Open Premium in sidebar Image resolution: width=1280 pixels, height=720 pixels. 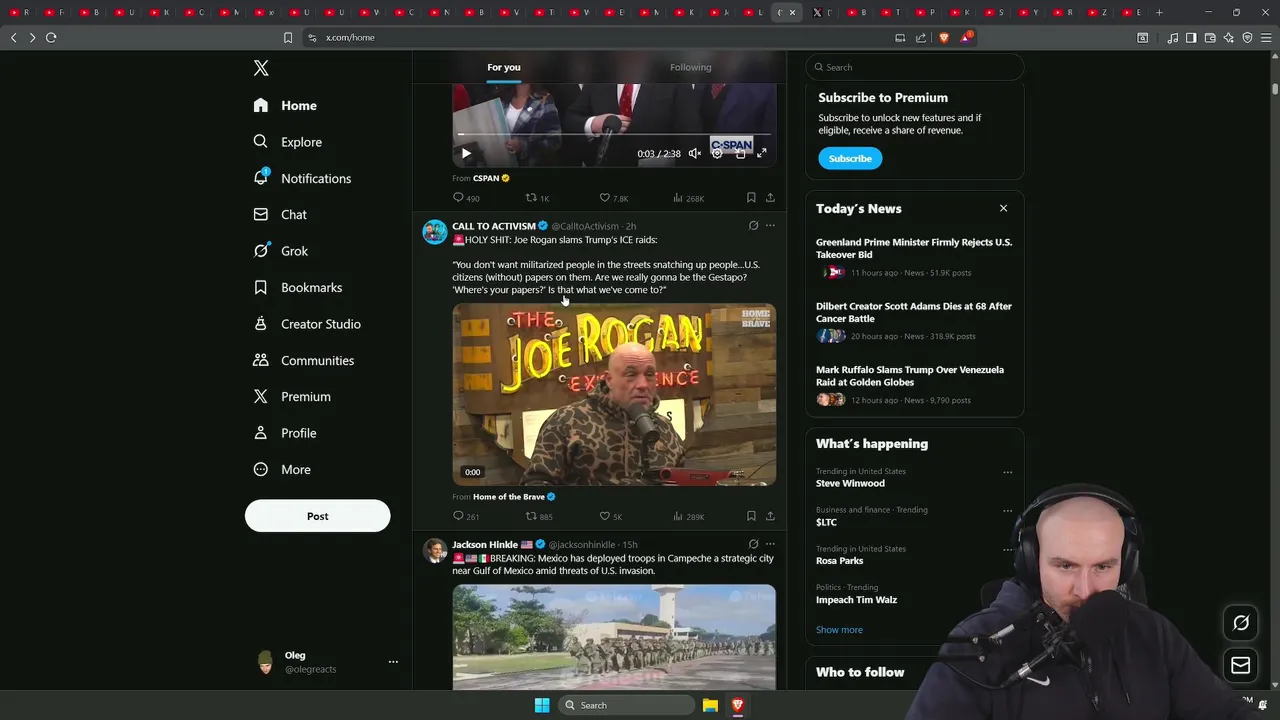pos(292,396)
